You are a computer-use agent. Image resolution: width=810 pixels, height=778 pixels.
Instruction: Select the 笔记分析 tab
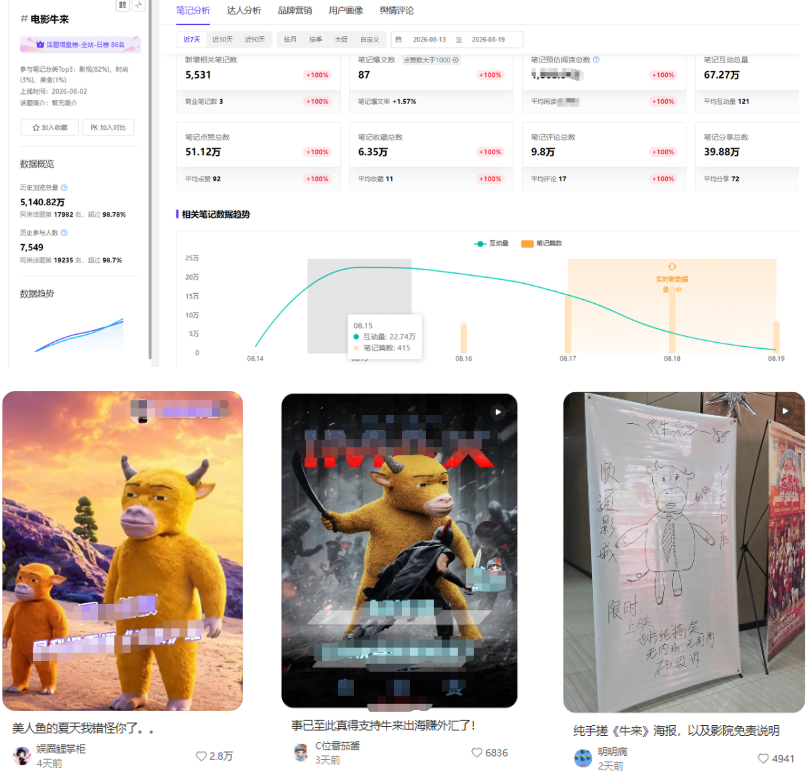pyautogui.click(x=193, y=10)
